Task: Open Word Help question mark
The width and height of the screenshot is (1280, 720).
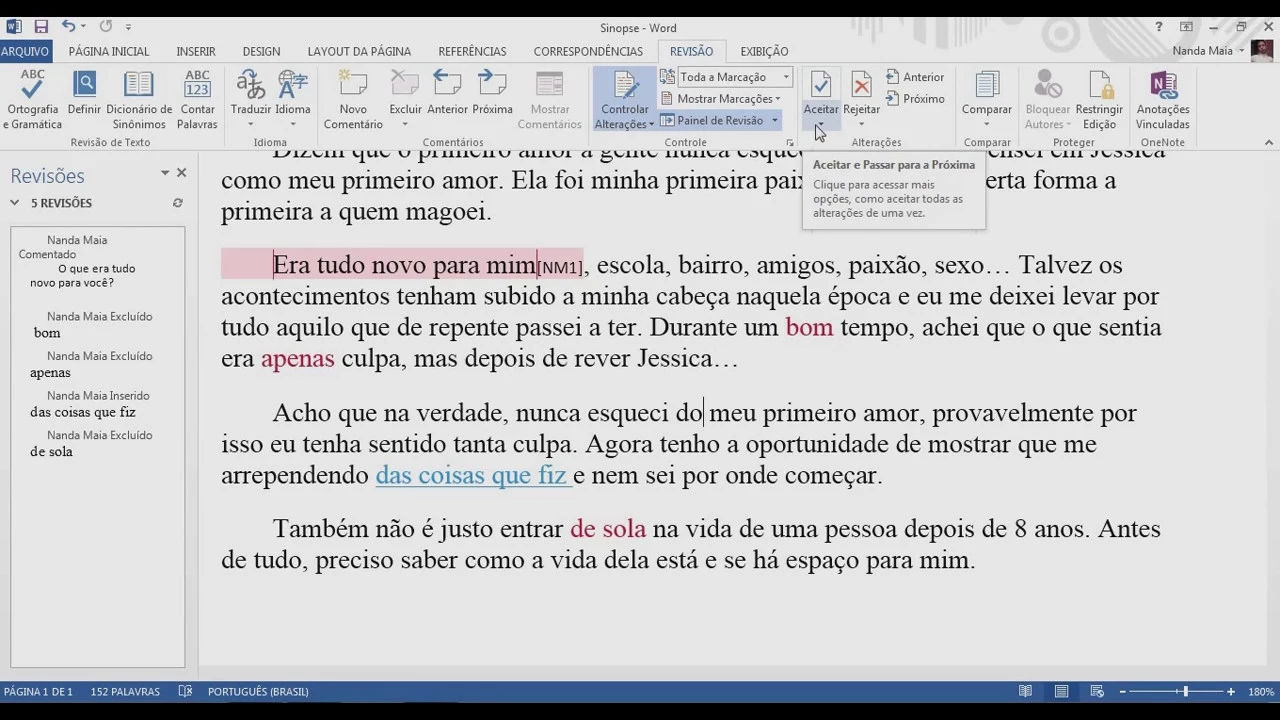Action: (x=1159, y=27)
